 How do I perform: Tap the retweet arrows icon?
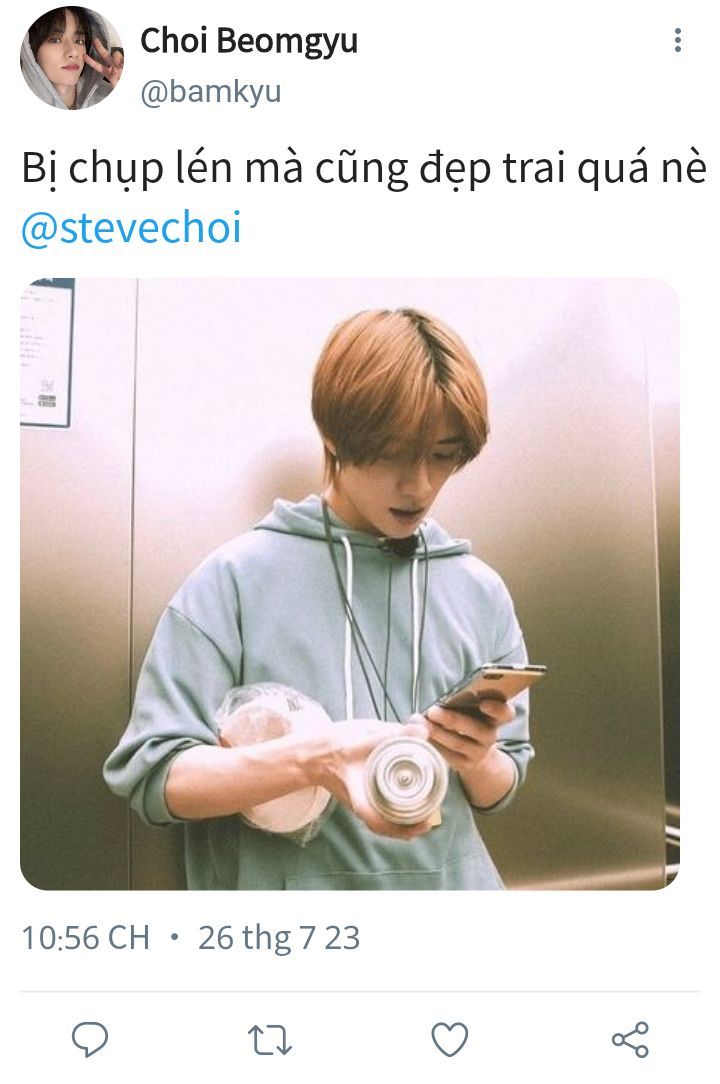270,1040
